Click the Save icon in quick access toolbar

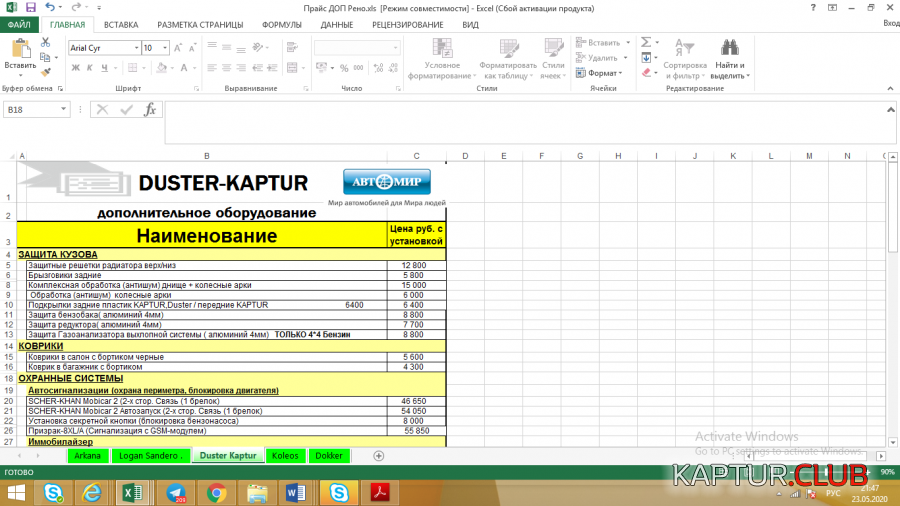click(x=31, y=7)
